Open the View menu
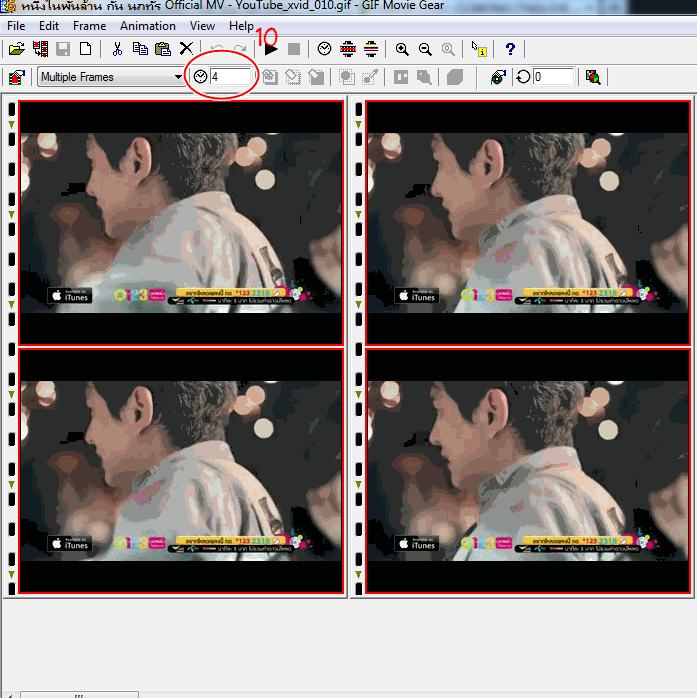The height and width of the screenshot is (698, 697). (x=203, y=26)
